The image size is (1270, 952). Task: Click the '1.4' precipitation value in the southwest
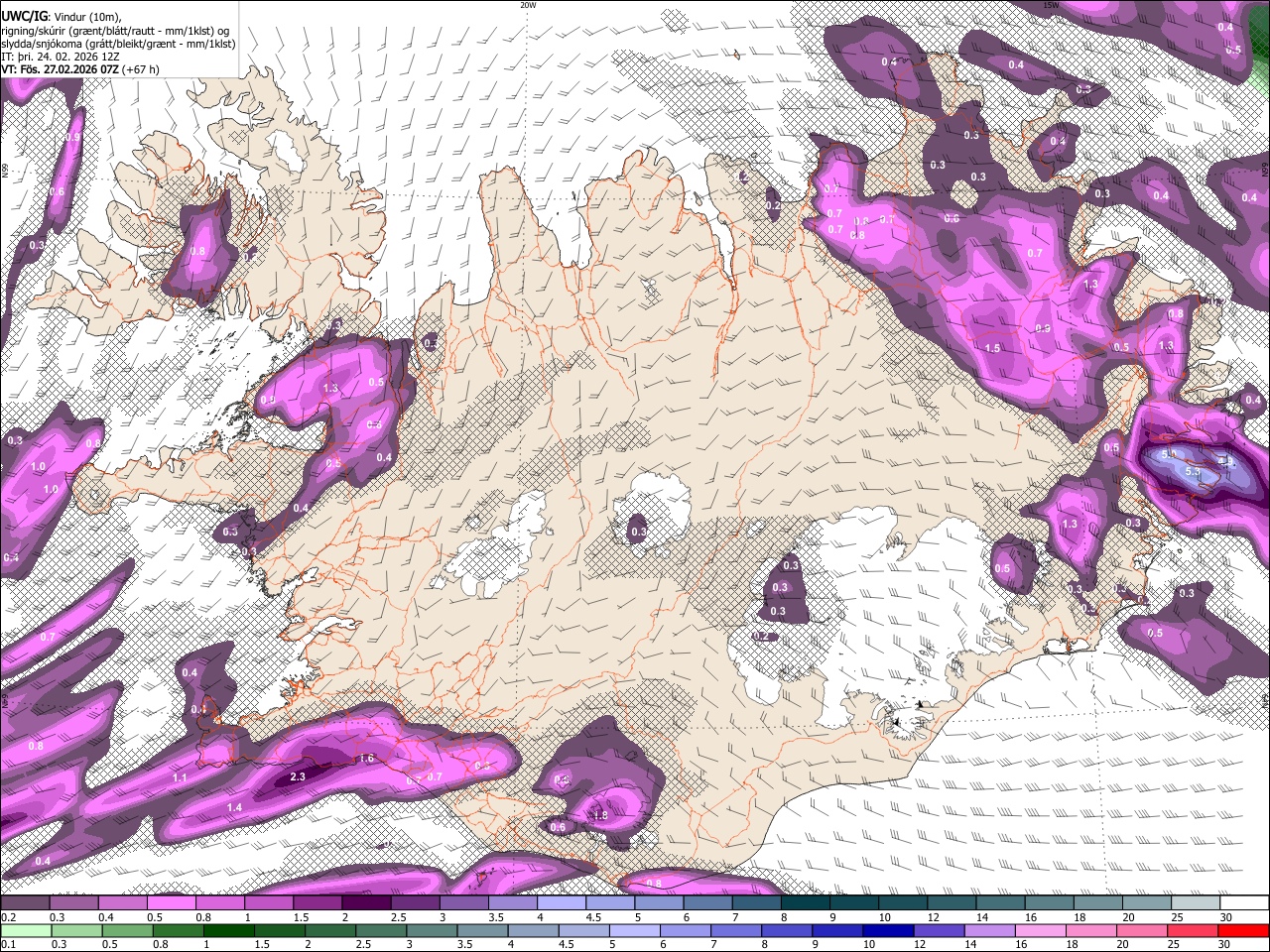[234, 808]
